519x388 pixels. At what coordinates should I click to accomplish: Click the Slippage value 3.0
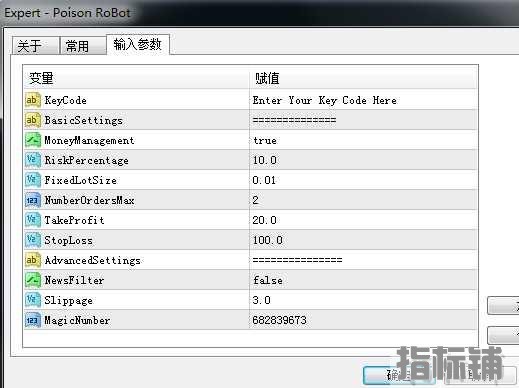pyautogui.click(x=261, y=300)
